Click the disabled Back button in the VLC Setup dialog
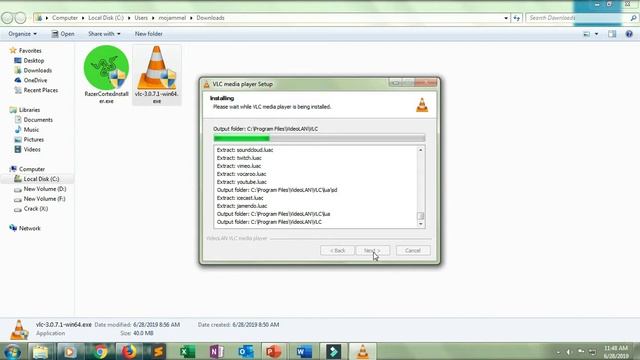 point(337,250)
